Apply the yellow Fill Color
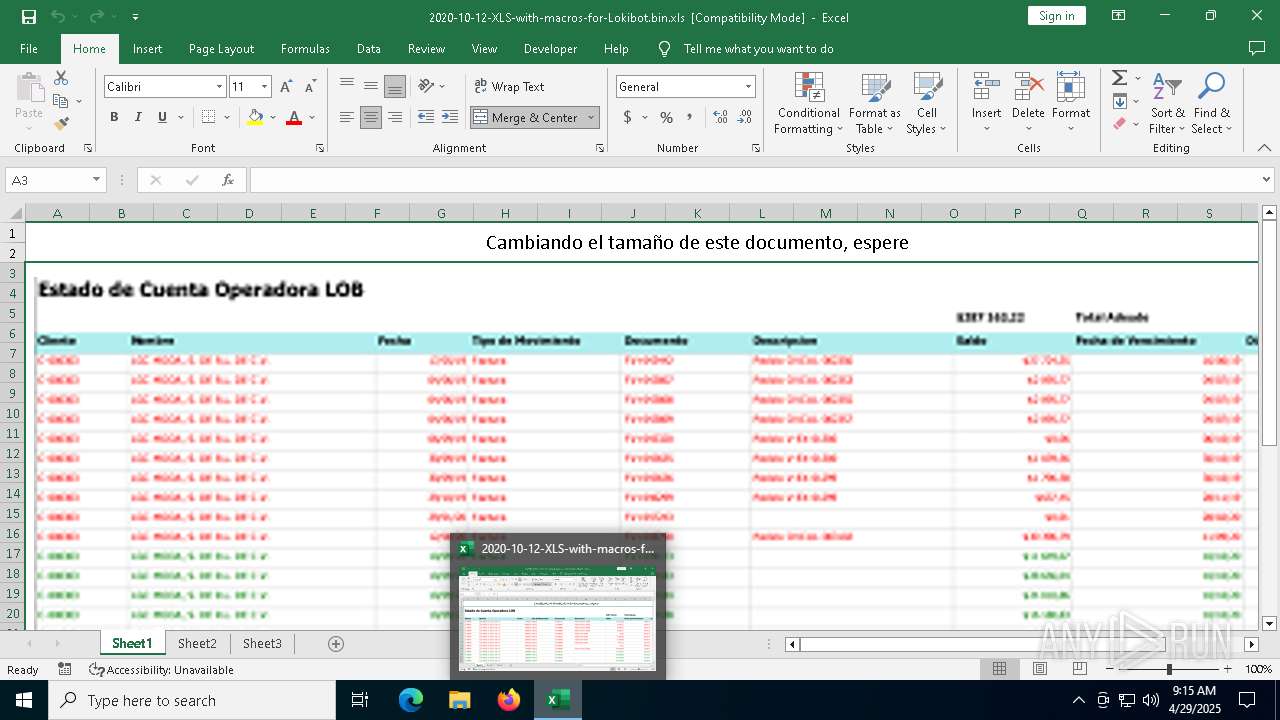This screenshot has width=1280, height=720. point(255,117)
